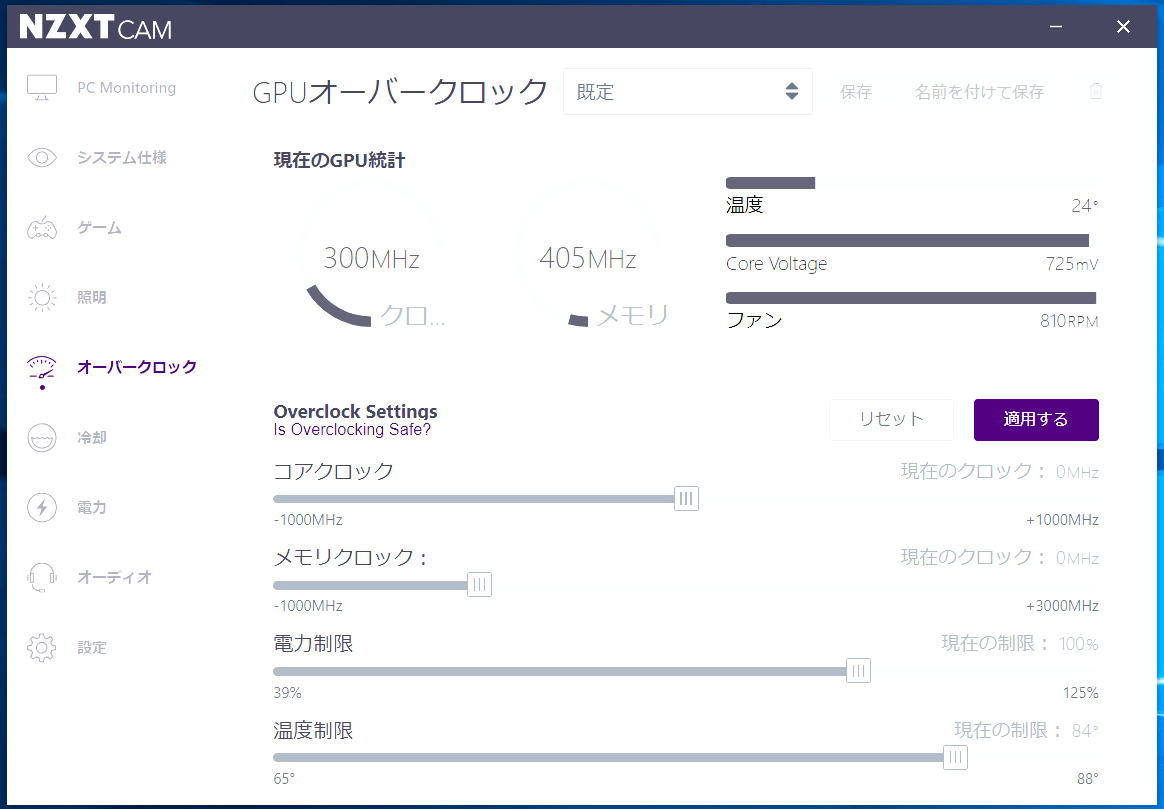The width and height of the screenshot is (1164, 809).
Task: Minimize the NZXT CAM window
Action: [x=1056, y=27]
